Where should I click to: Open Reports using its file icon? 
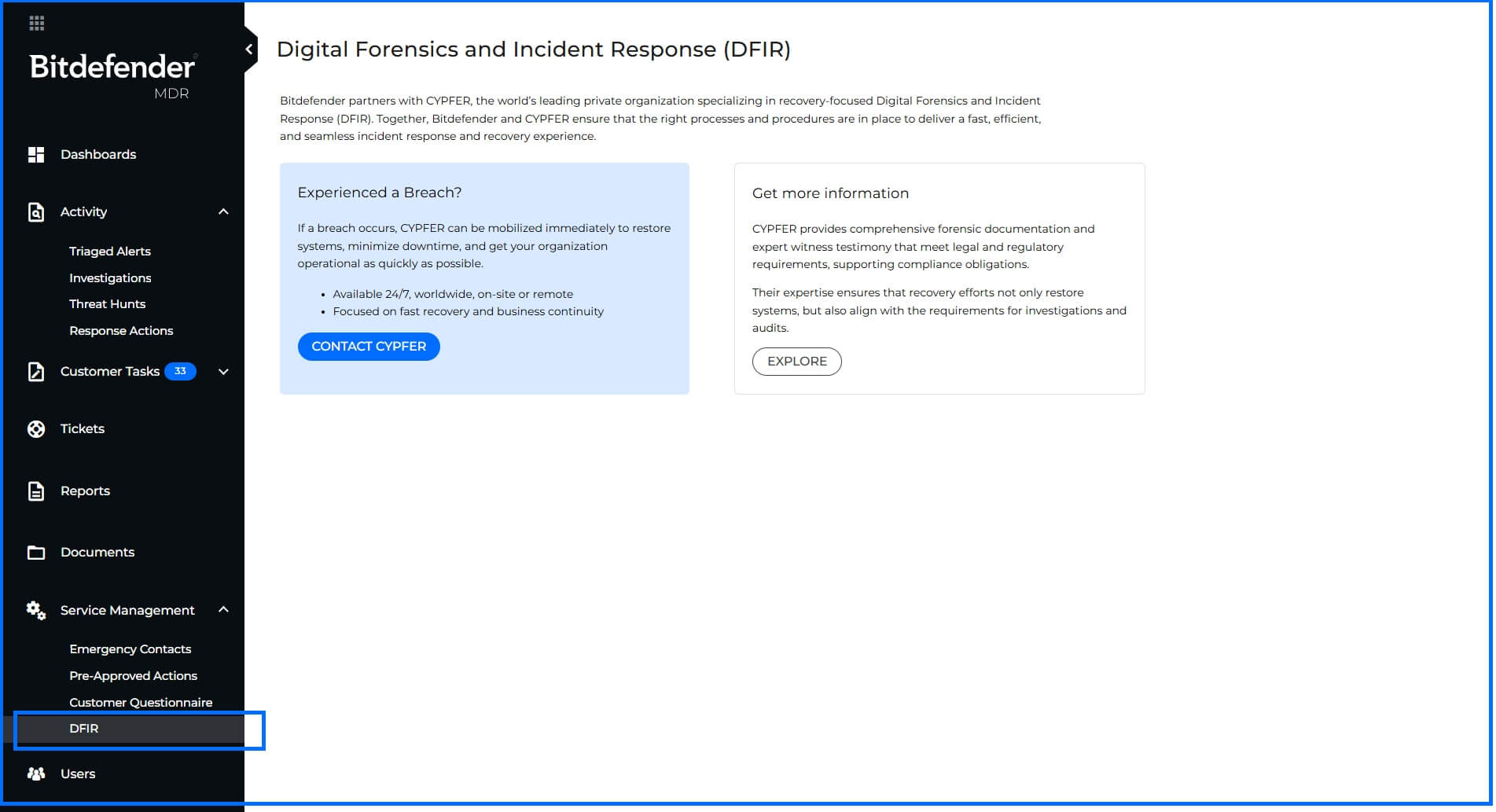pos(36,491)
